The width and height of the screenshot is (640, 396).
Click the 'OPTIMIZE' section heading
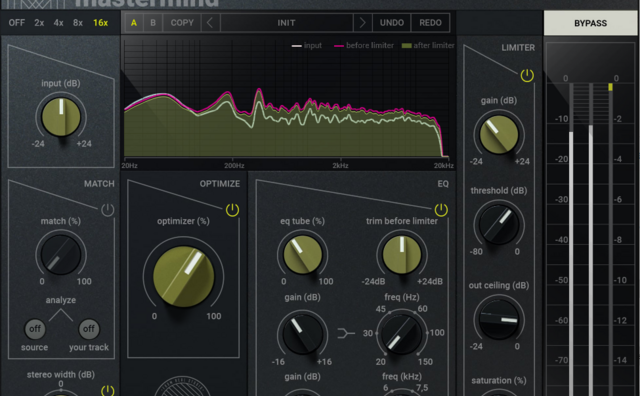[220, 184]
